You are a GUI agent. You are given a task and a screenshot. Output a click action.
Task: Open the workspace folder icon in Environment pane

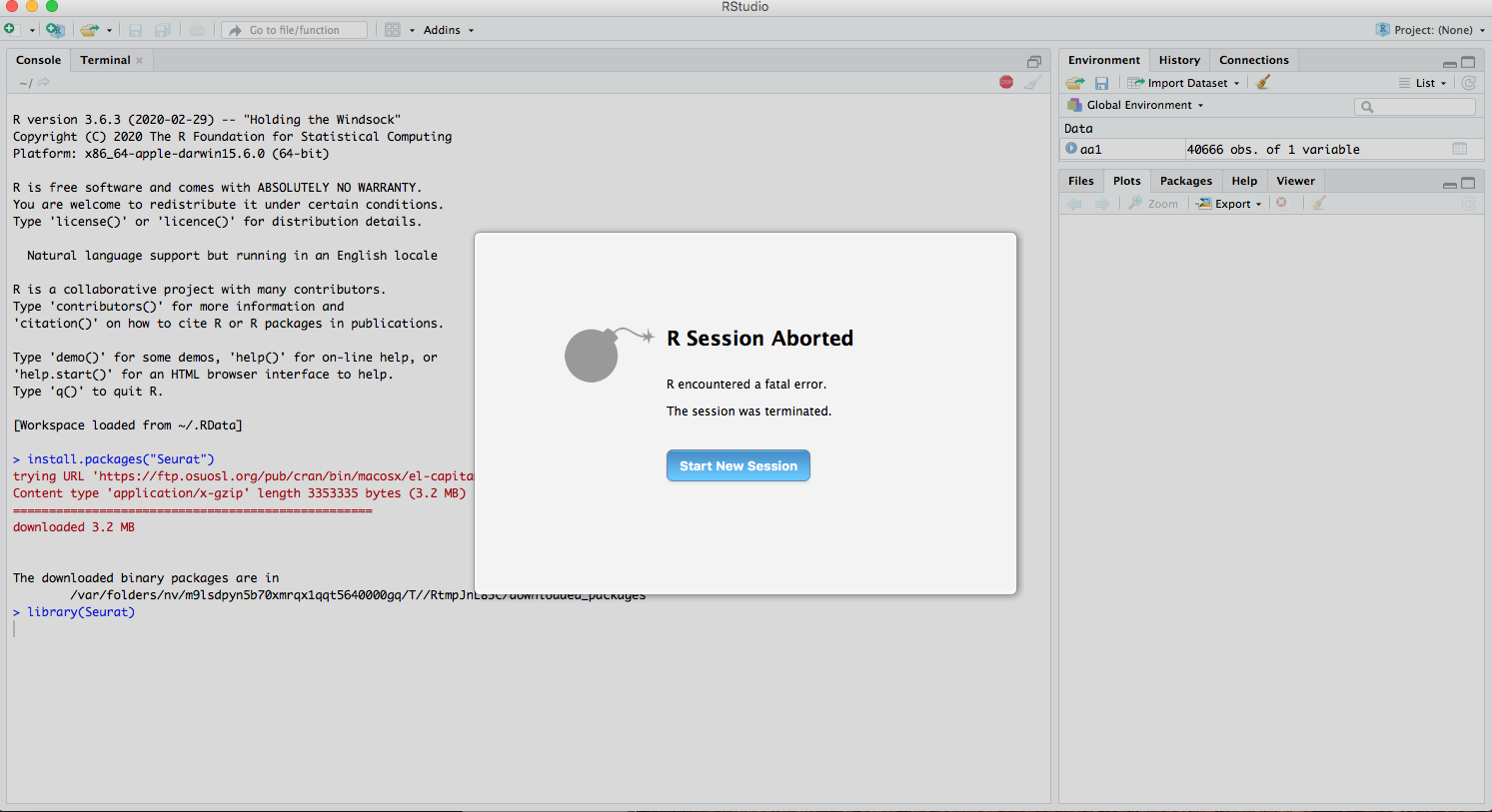coord(1073,82)
